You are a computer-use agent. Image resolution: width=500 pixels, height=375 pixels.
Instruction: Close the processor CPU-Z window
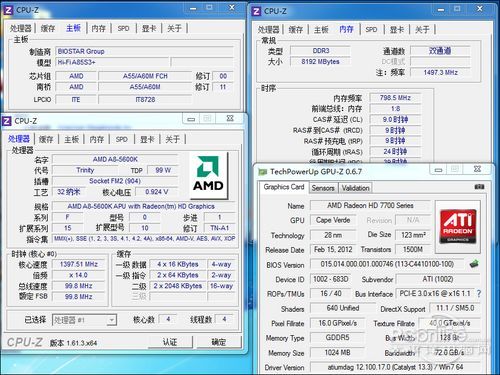coord(230,118)
